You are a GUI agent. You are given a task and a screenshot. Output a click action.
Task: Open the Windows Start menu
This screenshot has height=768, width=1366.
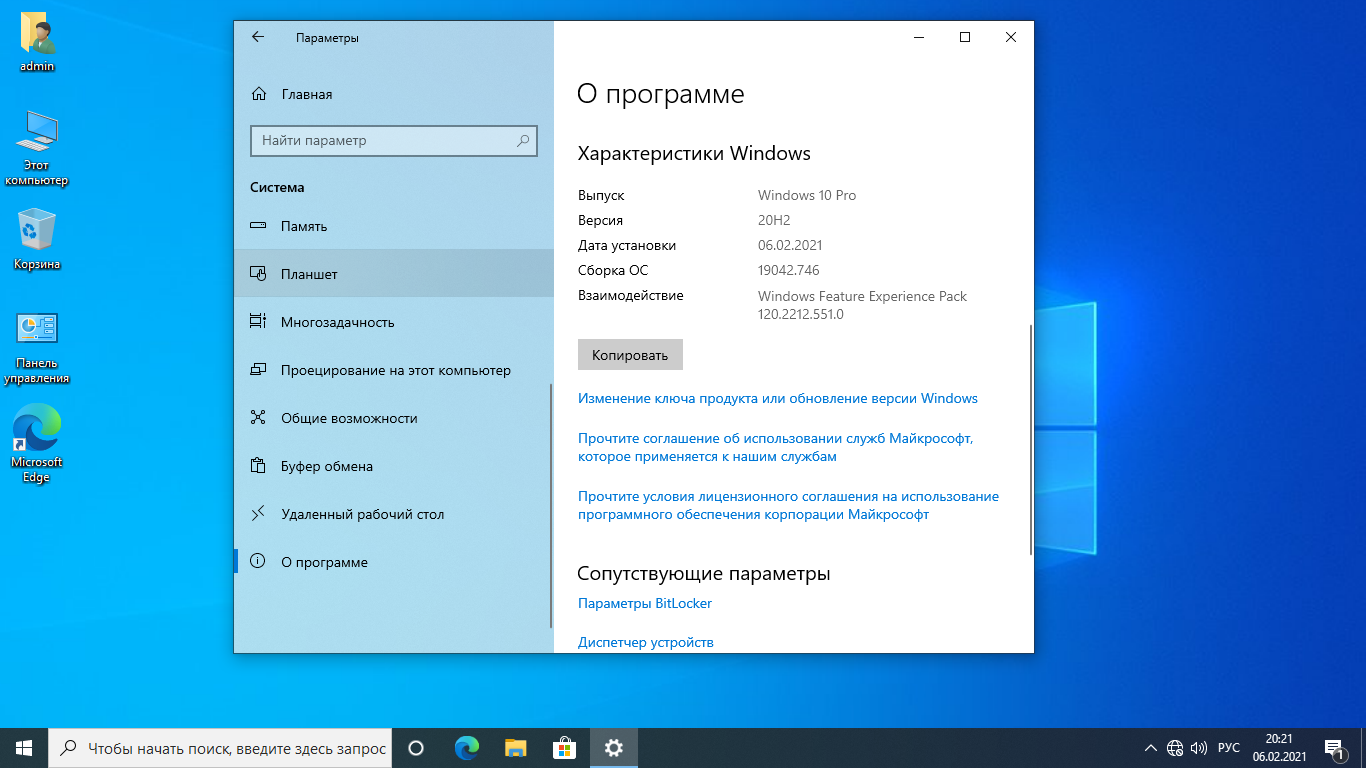pyautogui.click(x=24, y=748)
